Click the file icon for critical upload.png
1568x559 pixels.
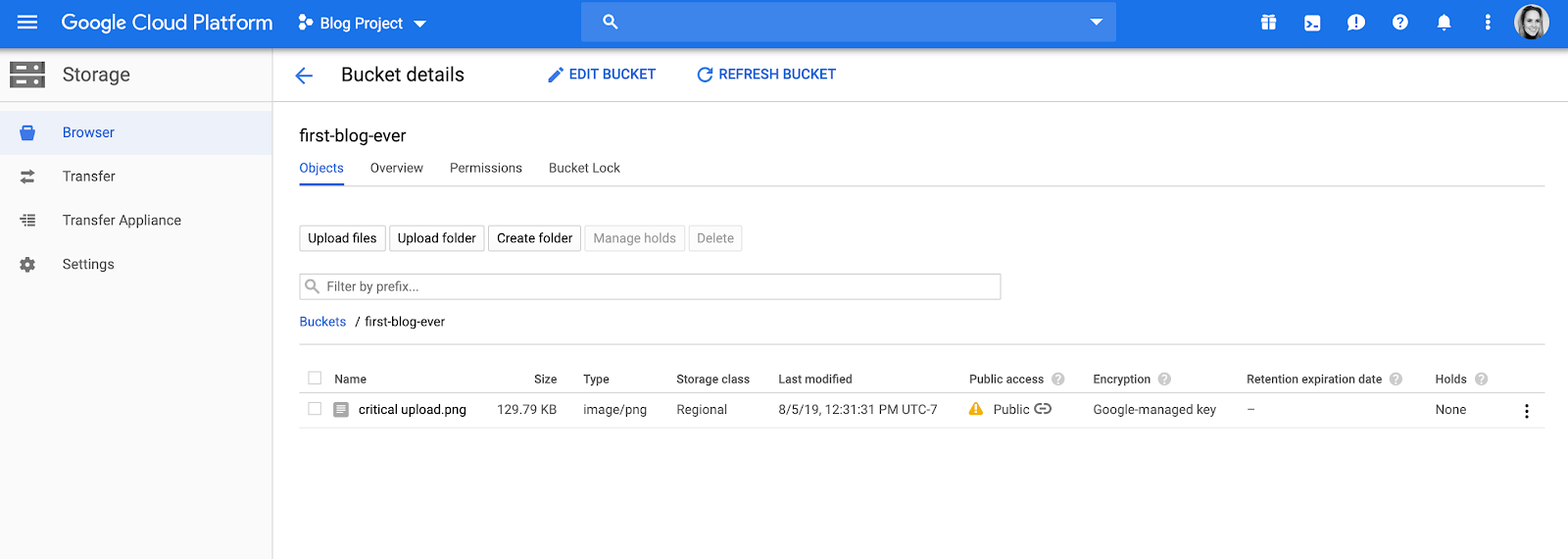(341, 410)
